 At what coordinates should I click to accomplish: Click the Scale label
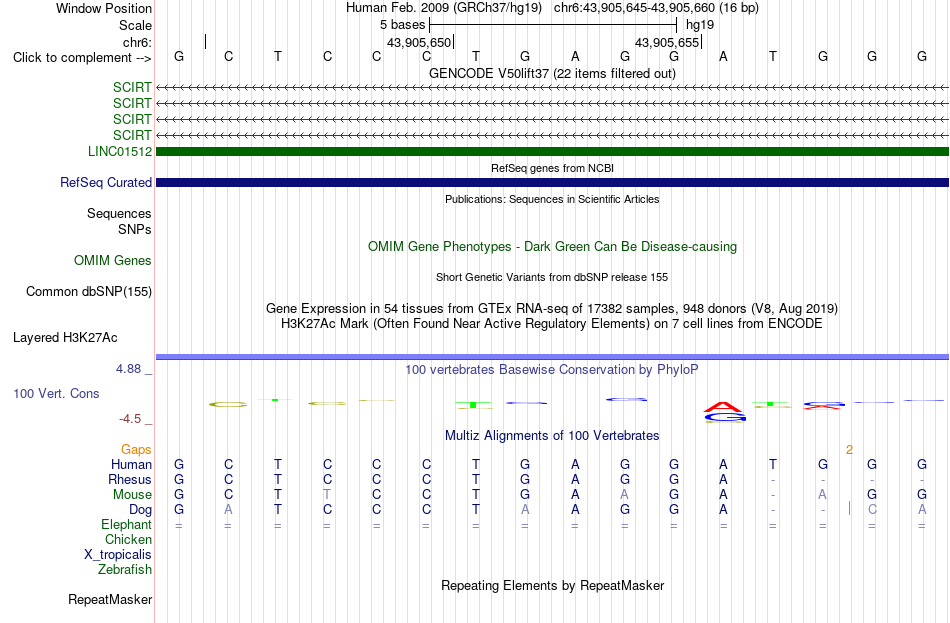click(135, 25)
